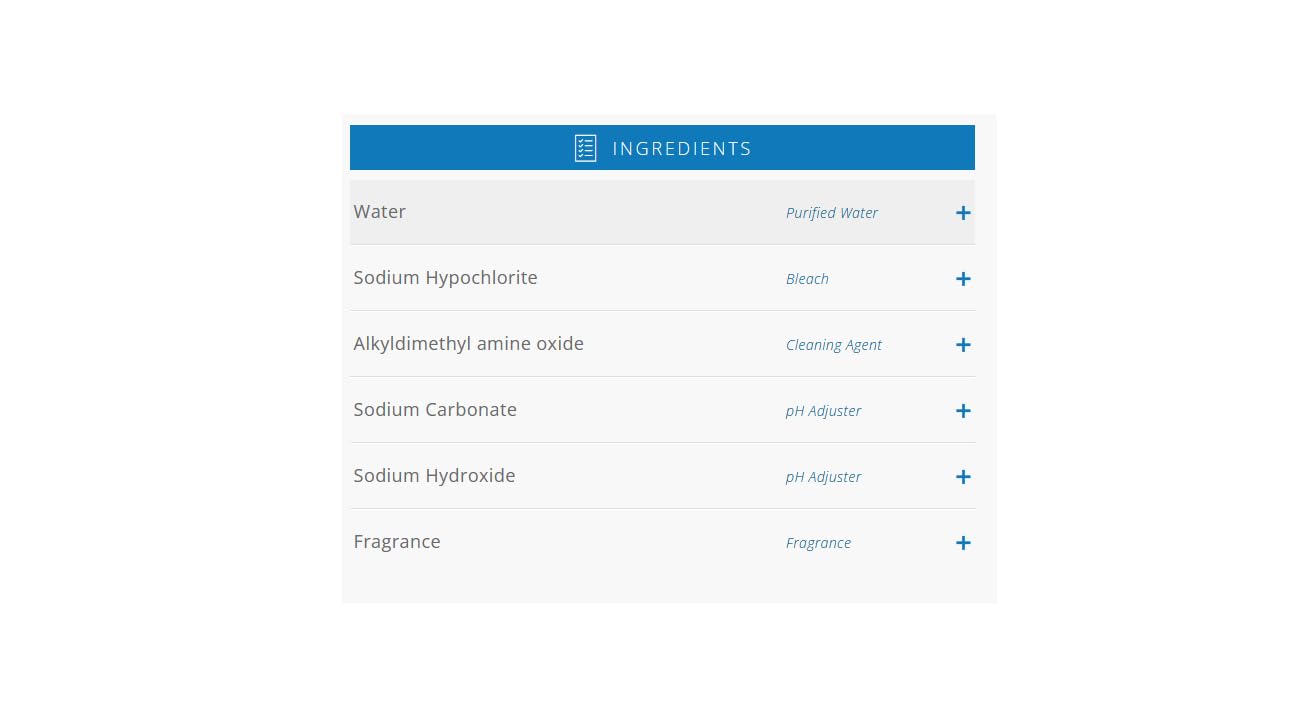Expand the Fragrance row plus icon

tap(963, 543)
